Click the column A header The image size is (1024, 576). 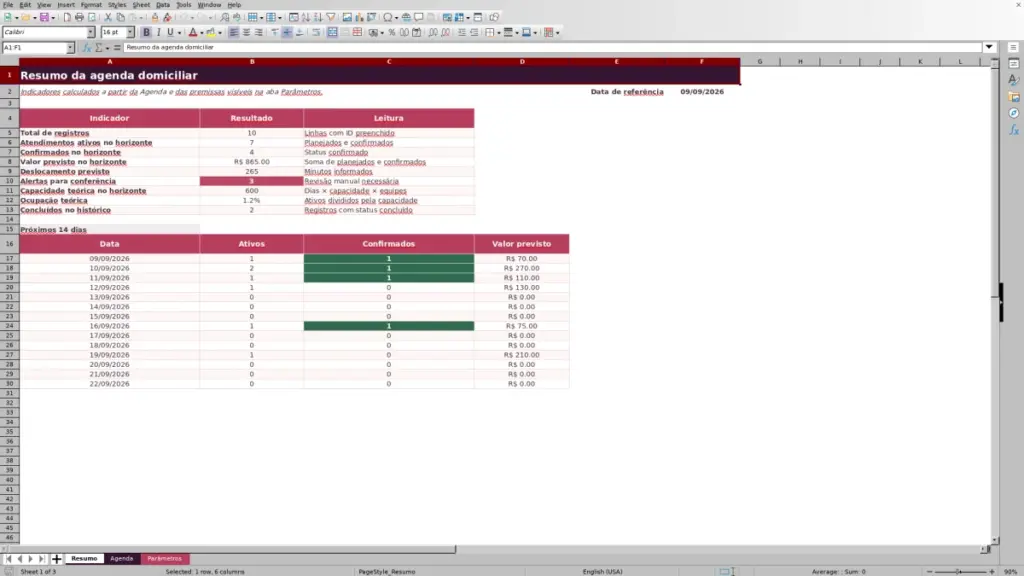point(110,61)
